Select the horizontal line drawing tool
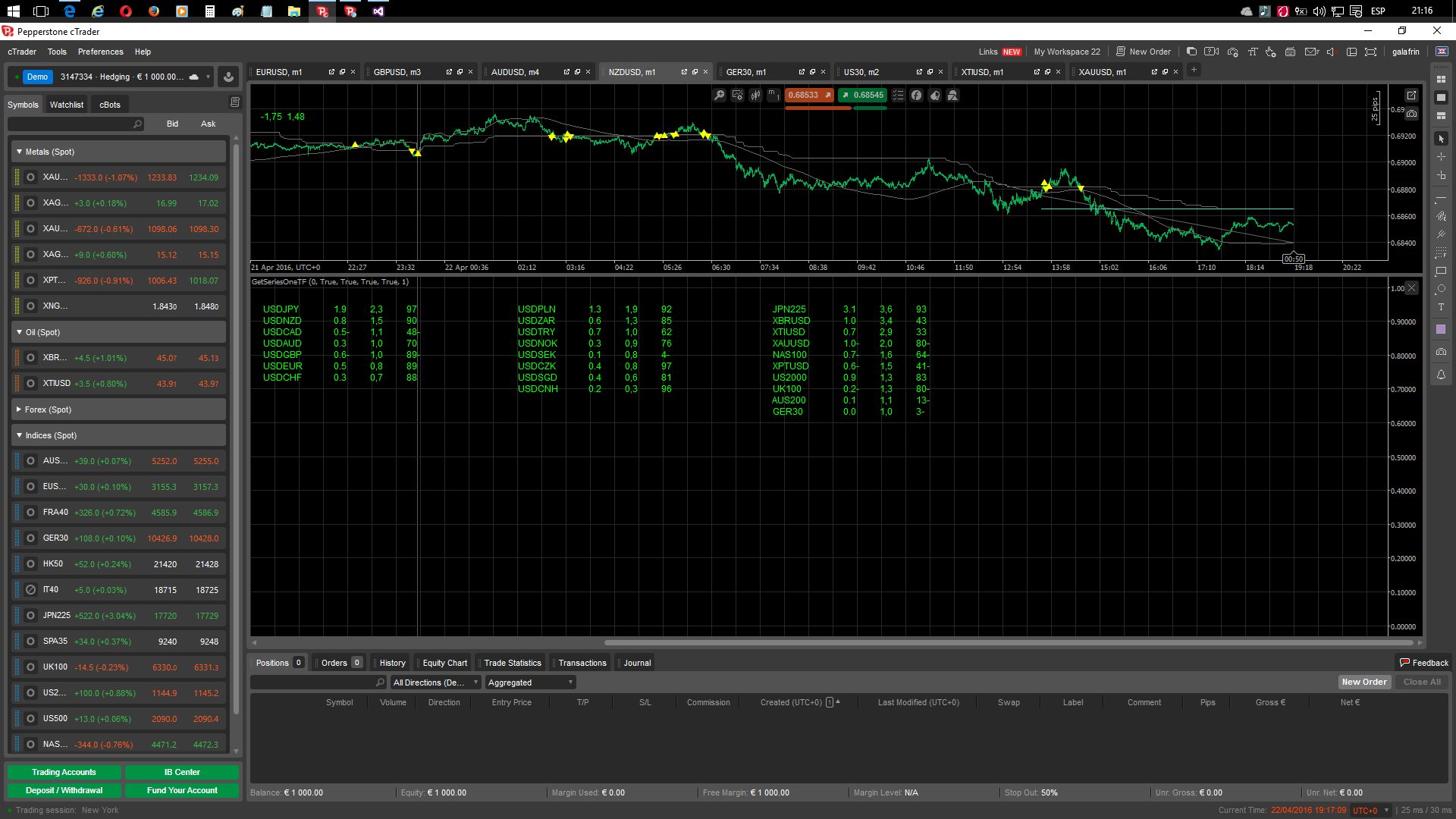Viewport: 1456px width, 819px height. [x=1441, y=198]
